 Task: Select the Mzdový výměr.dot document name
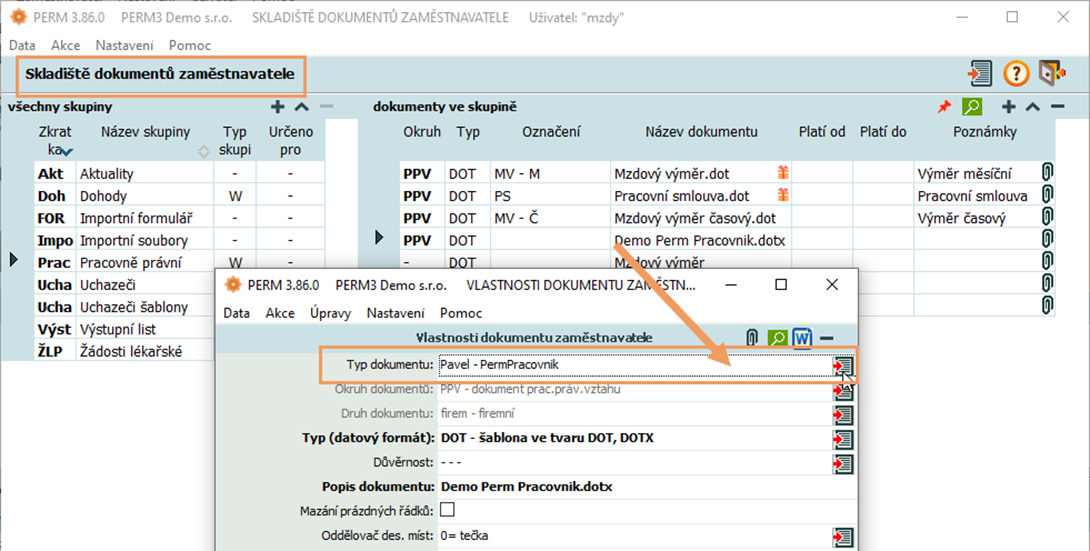672,174
